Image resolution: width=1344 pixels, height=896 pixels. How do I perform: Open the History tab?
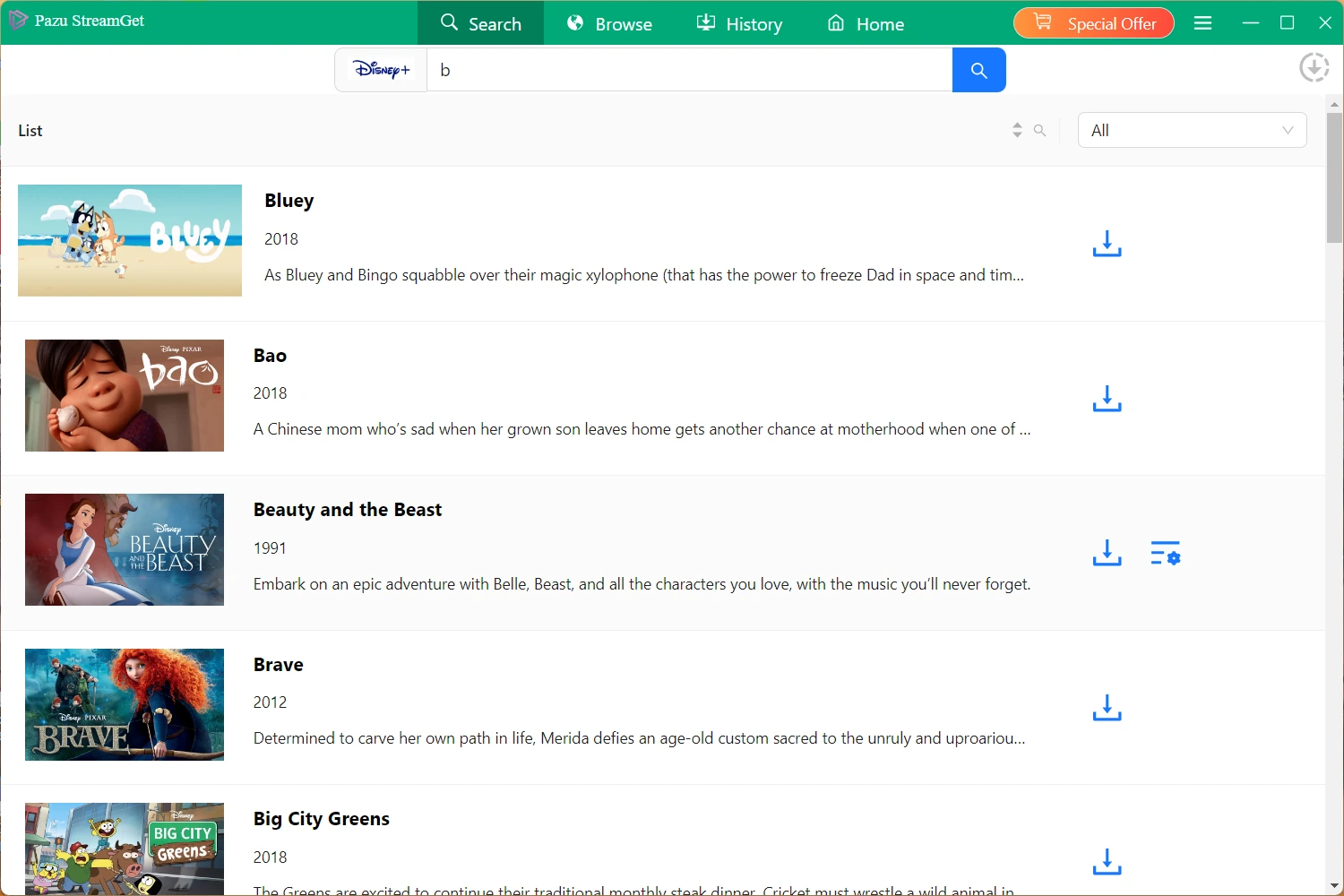[739, 23]
